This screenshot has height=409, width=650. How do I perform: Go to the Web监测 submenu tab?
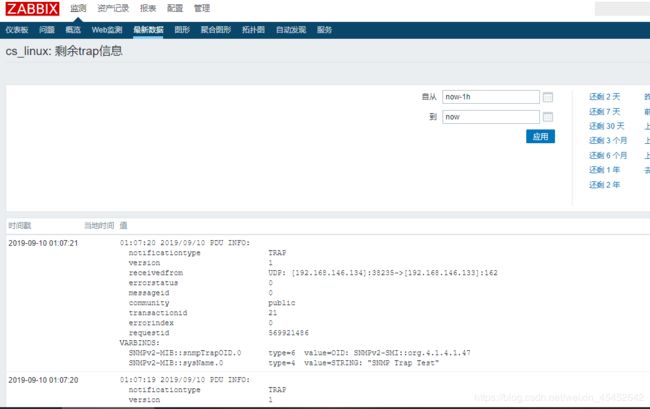107,30
